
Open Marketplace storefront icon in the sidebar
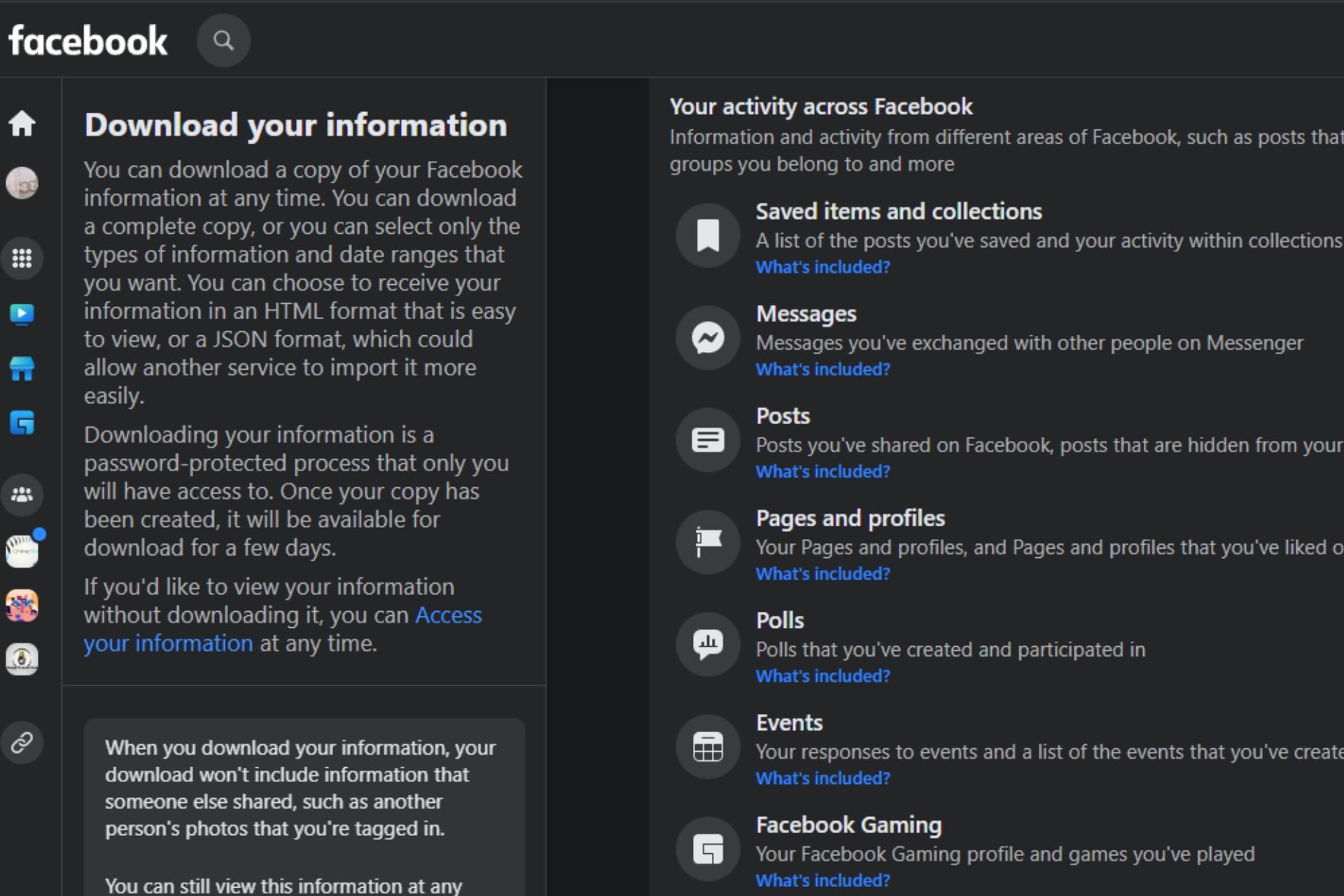coord(22,368)
